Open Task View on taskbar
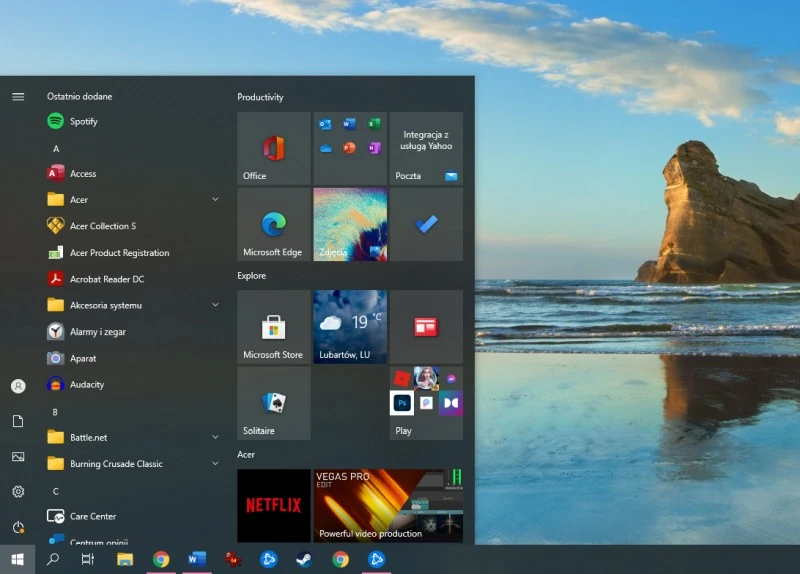The height and width of the screenshot is (574, 800). 88,560
